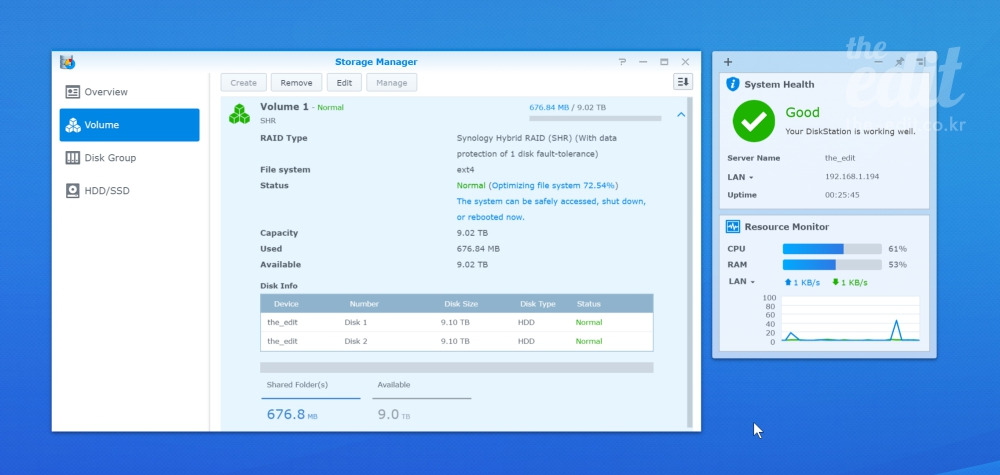This screenshot has width=1000, height=475.
Task: Click the Remove volume button
Action: coord(297,82)
